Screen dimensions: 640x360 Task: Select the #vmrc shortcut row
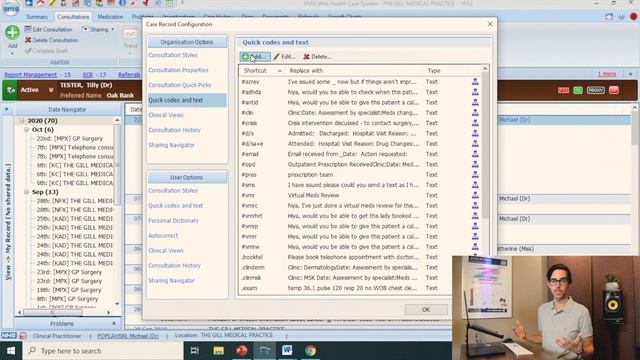tap(359, 206)
